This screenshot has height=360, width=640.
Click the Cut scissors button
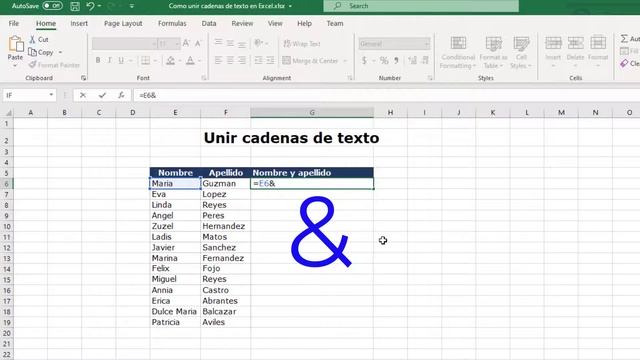pyautogui.click(x=39, y=39)
